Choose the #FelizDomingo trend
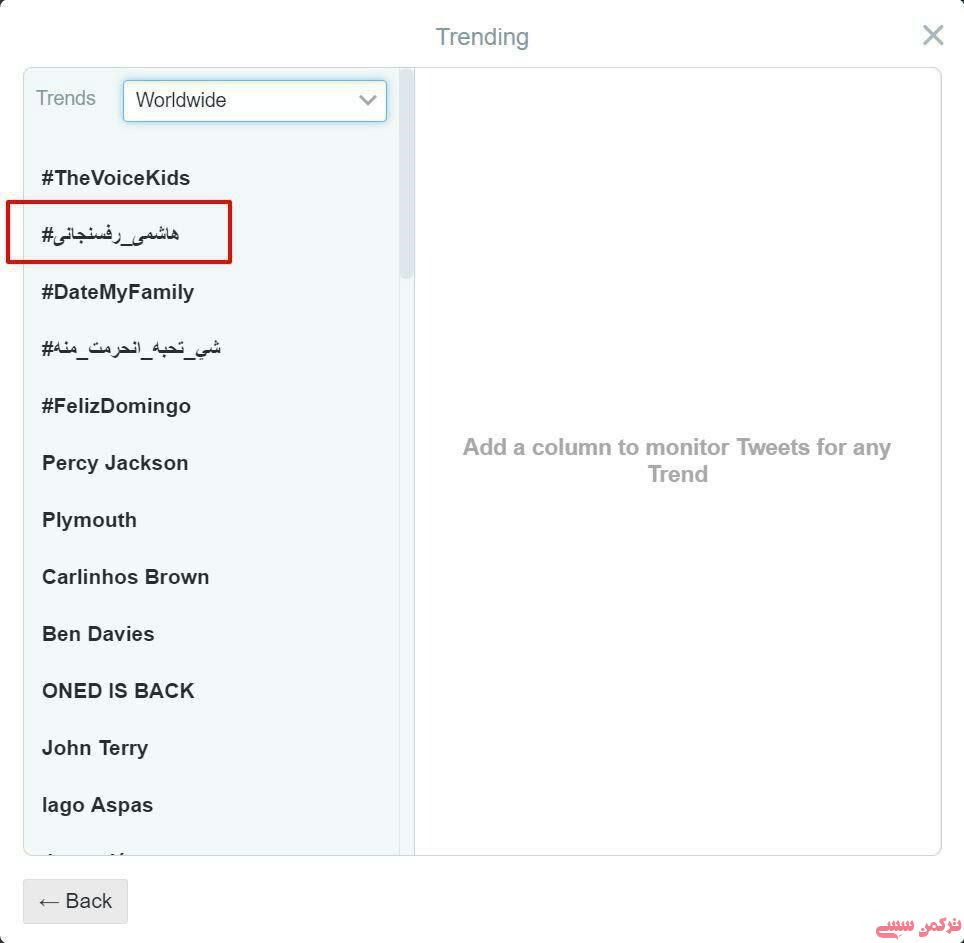The height and width of the screenshot is (943, 964). [116, 406]
